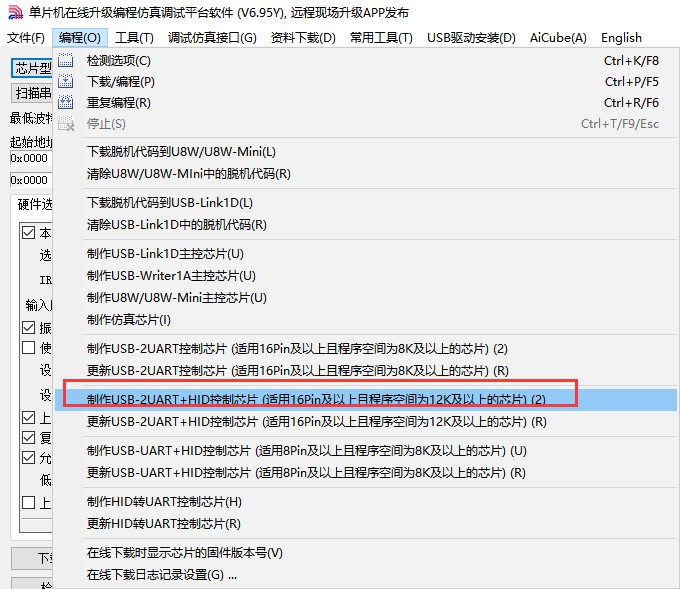Open the 常用工具(T) menu
The width and height of the screenshot is (680, 589).
click(x=381, y=38)
